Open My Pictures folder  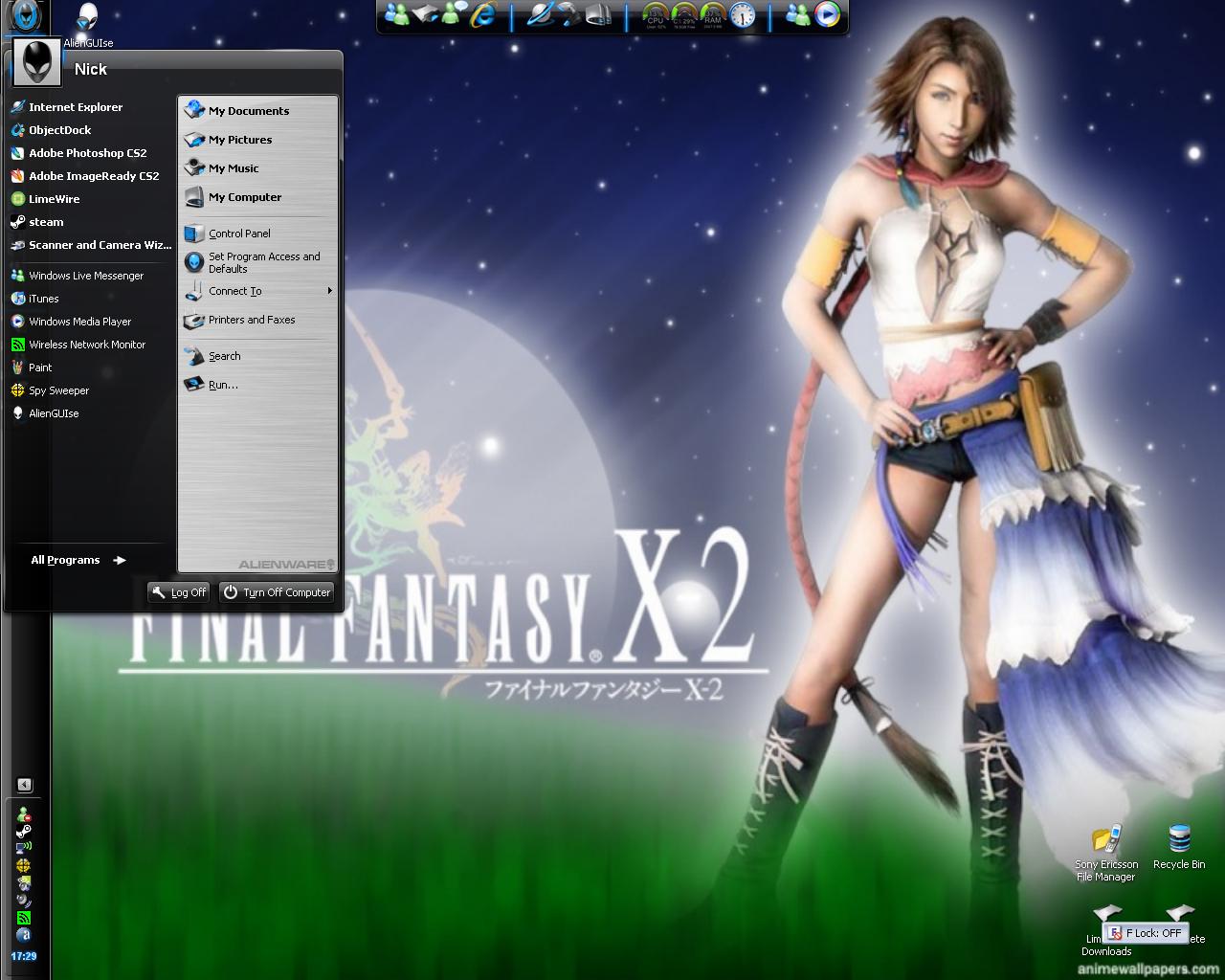click(x=258, y=140)
